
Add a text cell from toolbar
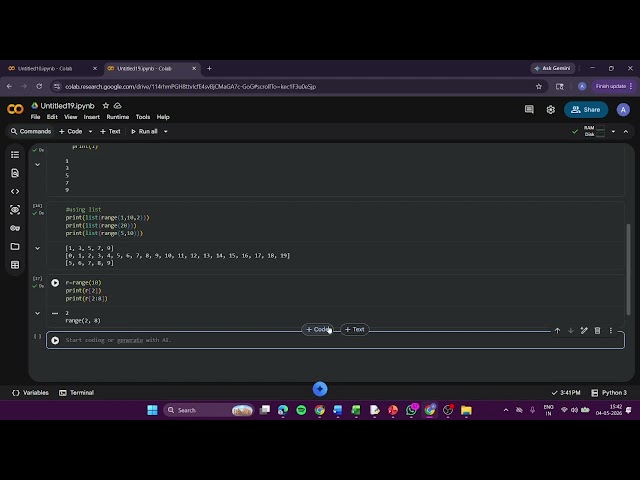pos(110,131)
